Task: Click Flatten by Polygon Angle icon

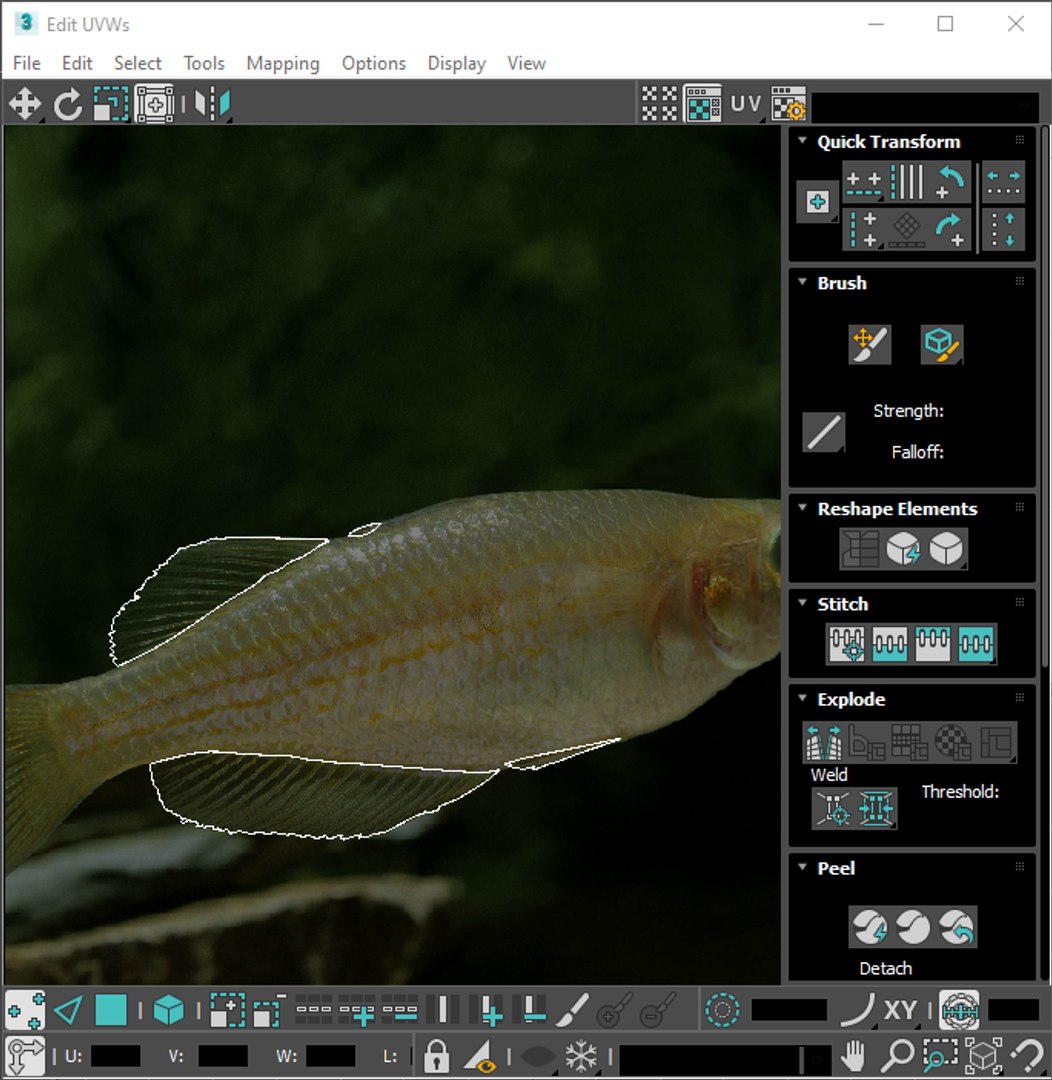Action: (x=867, y=742)
